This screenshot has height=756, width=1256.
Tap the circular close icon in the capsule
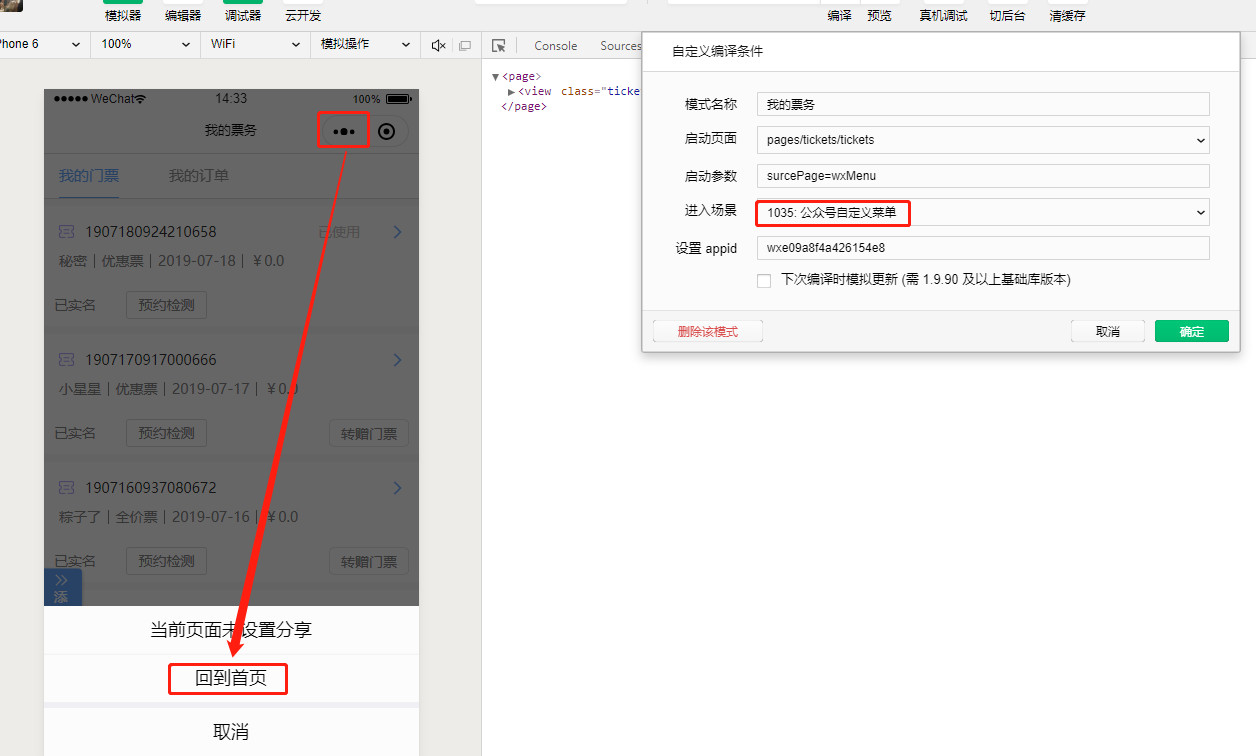coord(387,131)
